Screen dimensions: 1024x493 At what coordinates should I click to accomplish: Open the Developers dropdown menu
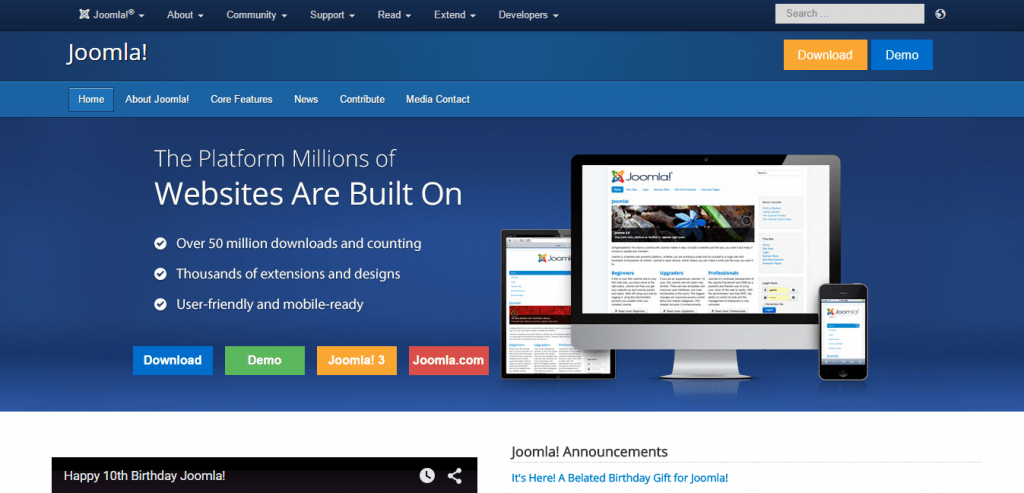click(x=528, y=14)
